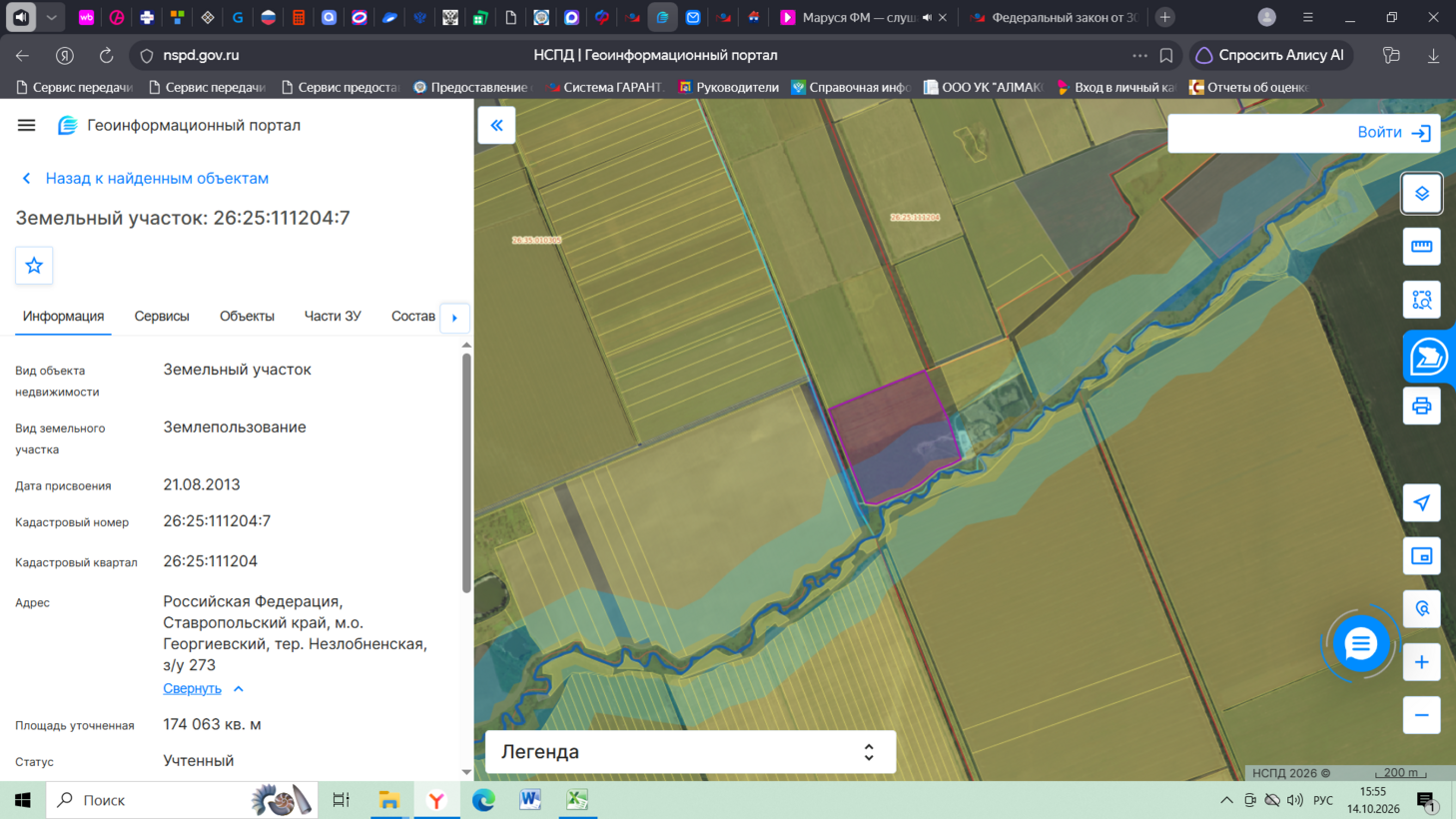Open the browser downloads panel

click(x=1433, y=55)
